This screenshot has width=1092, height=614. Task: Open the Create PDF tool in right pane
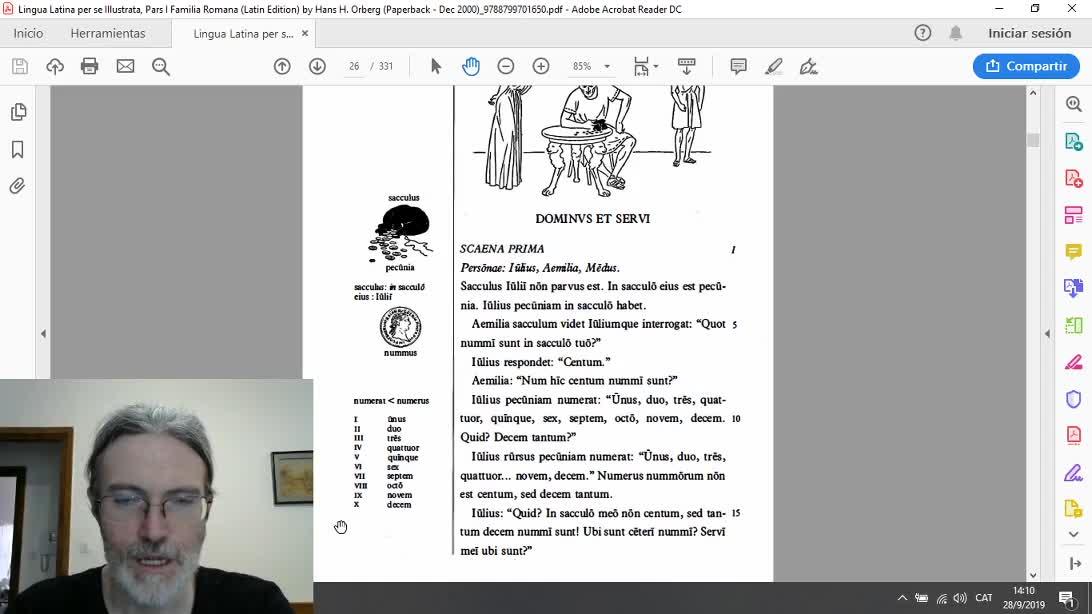pos(1073,178)
